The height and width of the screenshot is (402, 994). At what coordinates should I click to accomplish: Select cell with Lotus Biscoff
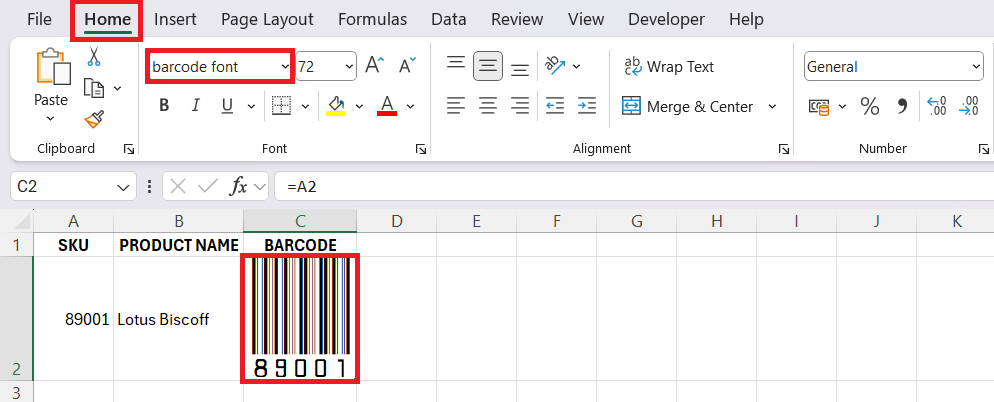tap(179, 319)
